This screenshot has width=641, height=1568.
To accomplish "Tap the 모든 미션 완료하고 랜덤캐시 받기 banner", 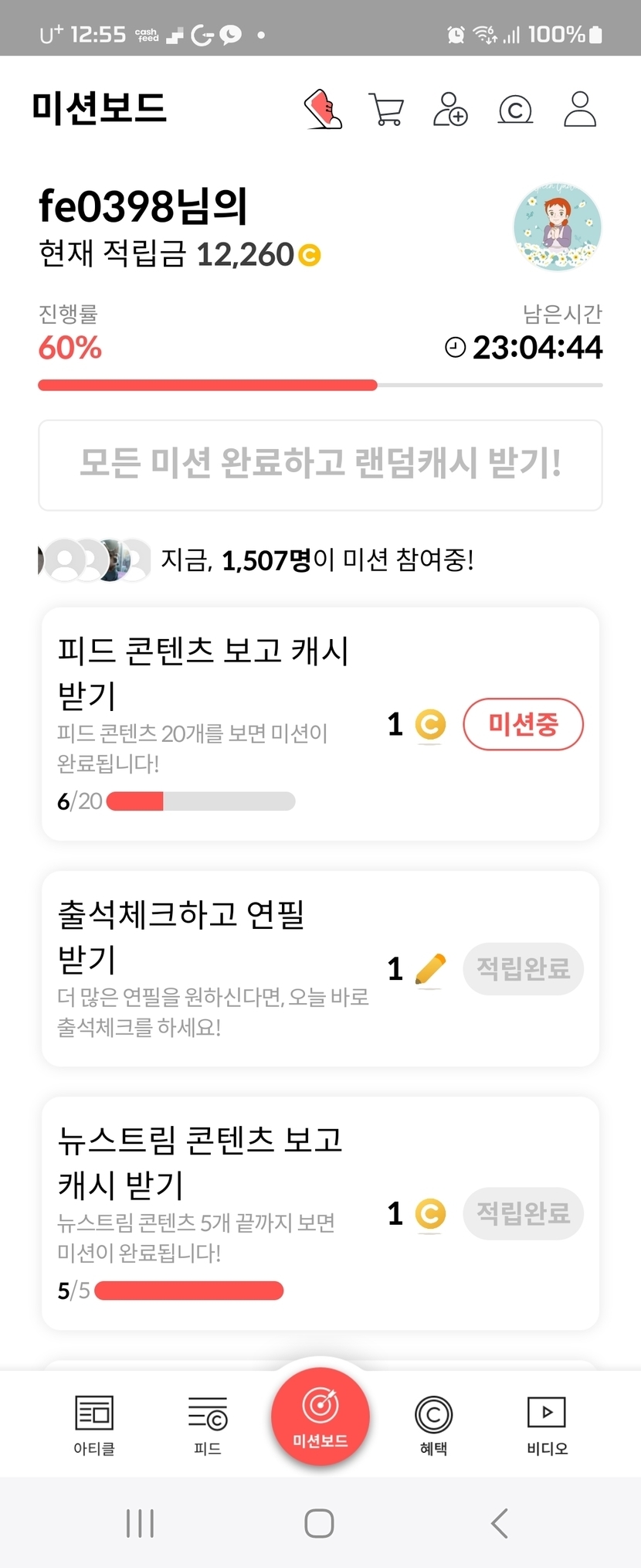I will point(320,464).
